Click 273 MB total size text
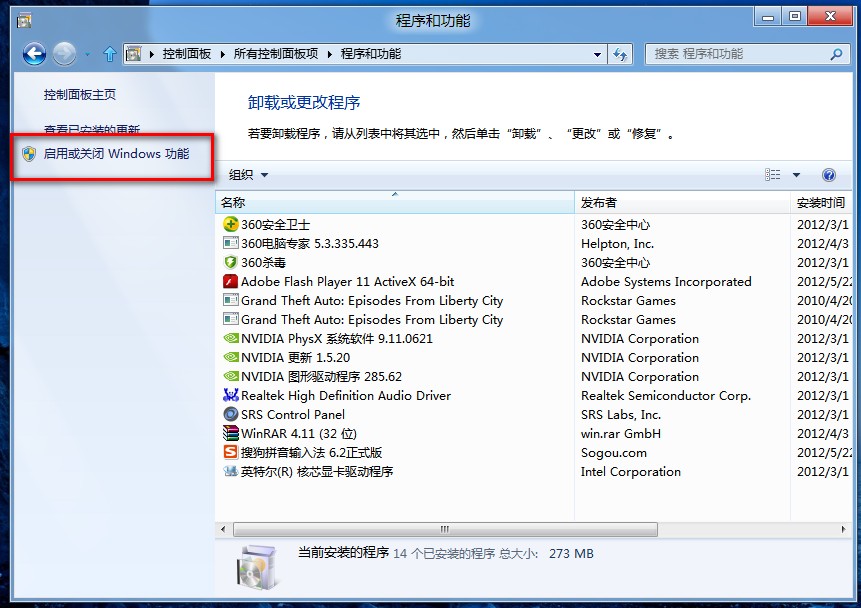 (x=571, y=554)
